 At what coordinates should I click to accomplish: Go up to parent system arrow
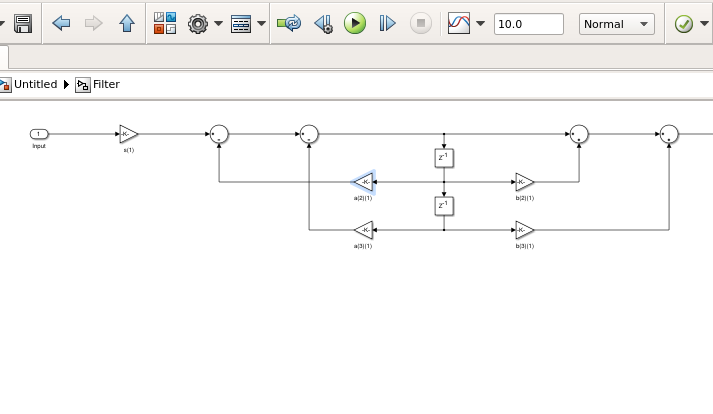tap(127, 24)
